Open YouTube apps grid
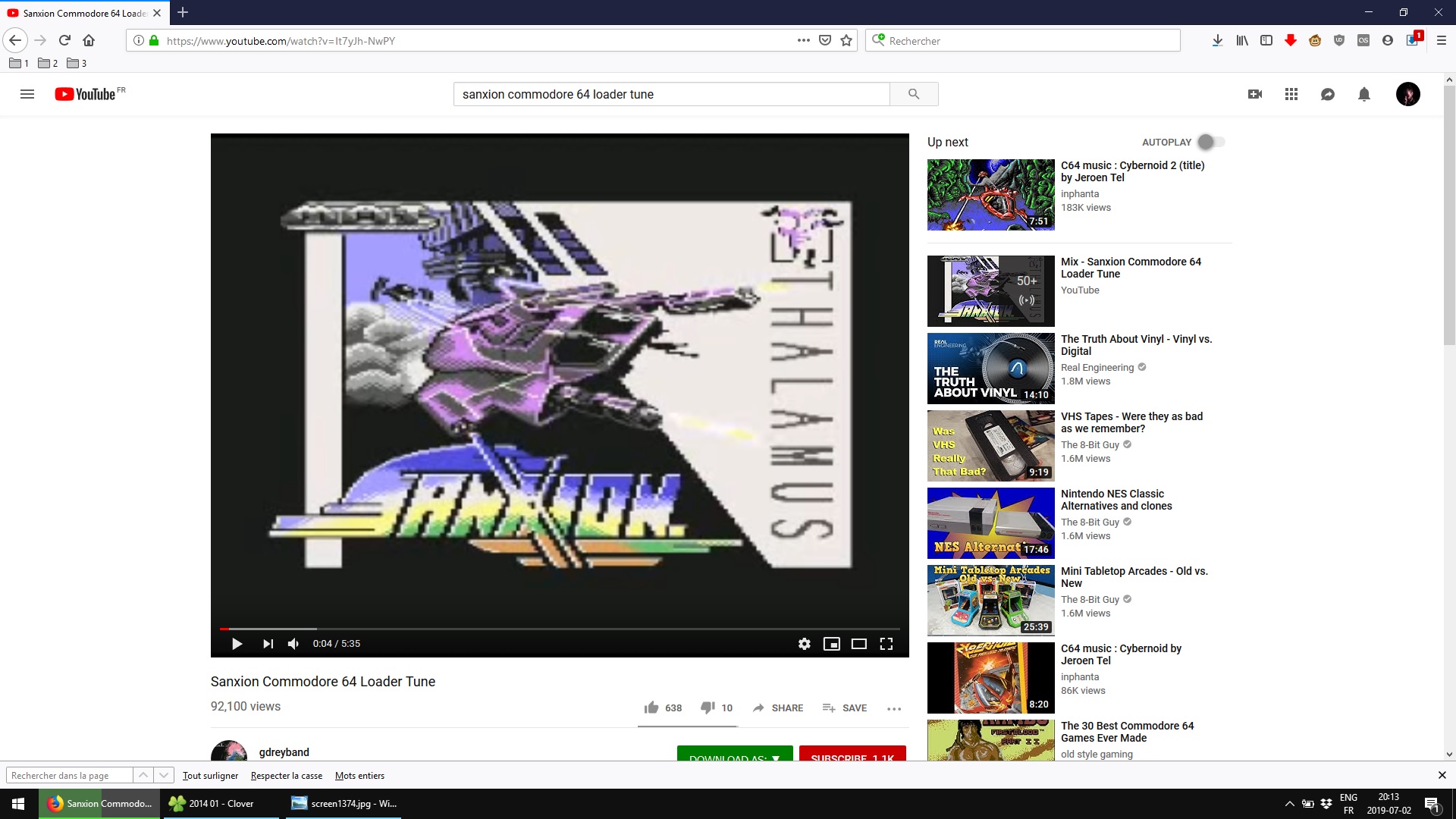 point(1291,94)
